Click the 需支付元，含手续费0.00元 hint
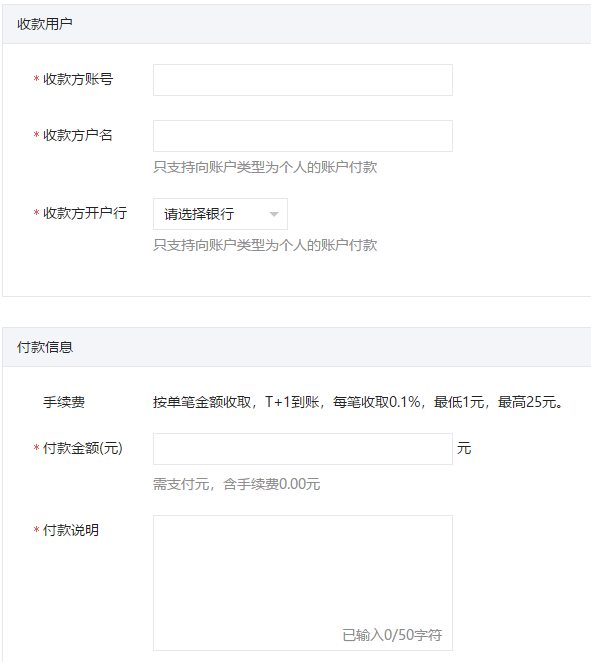Image resolution: width=591 pixels, height=662 pixels. (236, 484)
